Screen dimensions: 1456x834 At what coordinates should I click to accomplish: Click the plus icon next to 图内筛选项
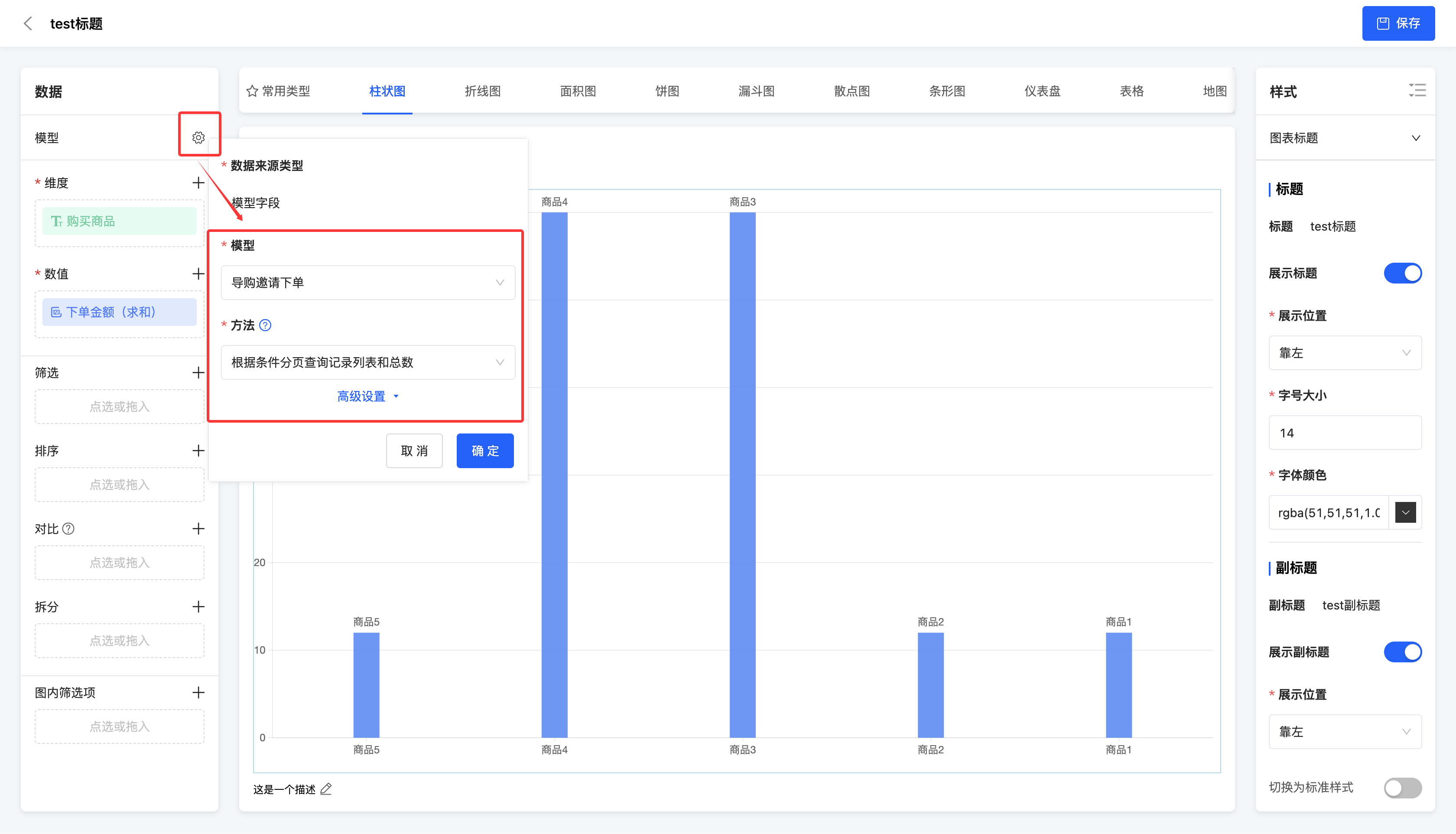(198, 693)
